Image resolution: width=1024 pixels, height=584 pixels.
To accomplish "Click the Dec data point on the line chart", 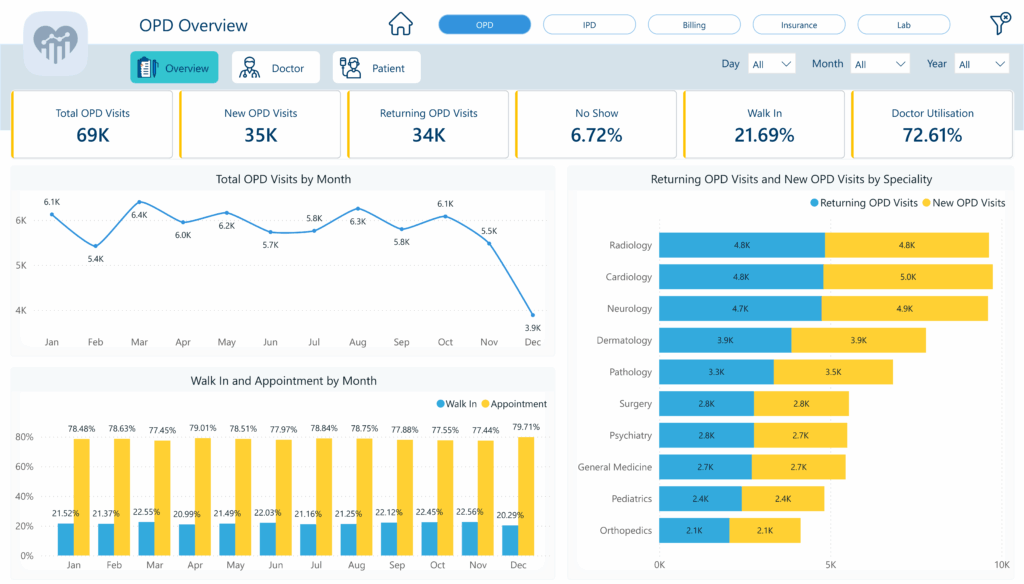I will 532,315.
